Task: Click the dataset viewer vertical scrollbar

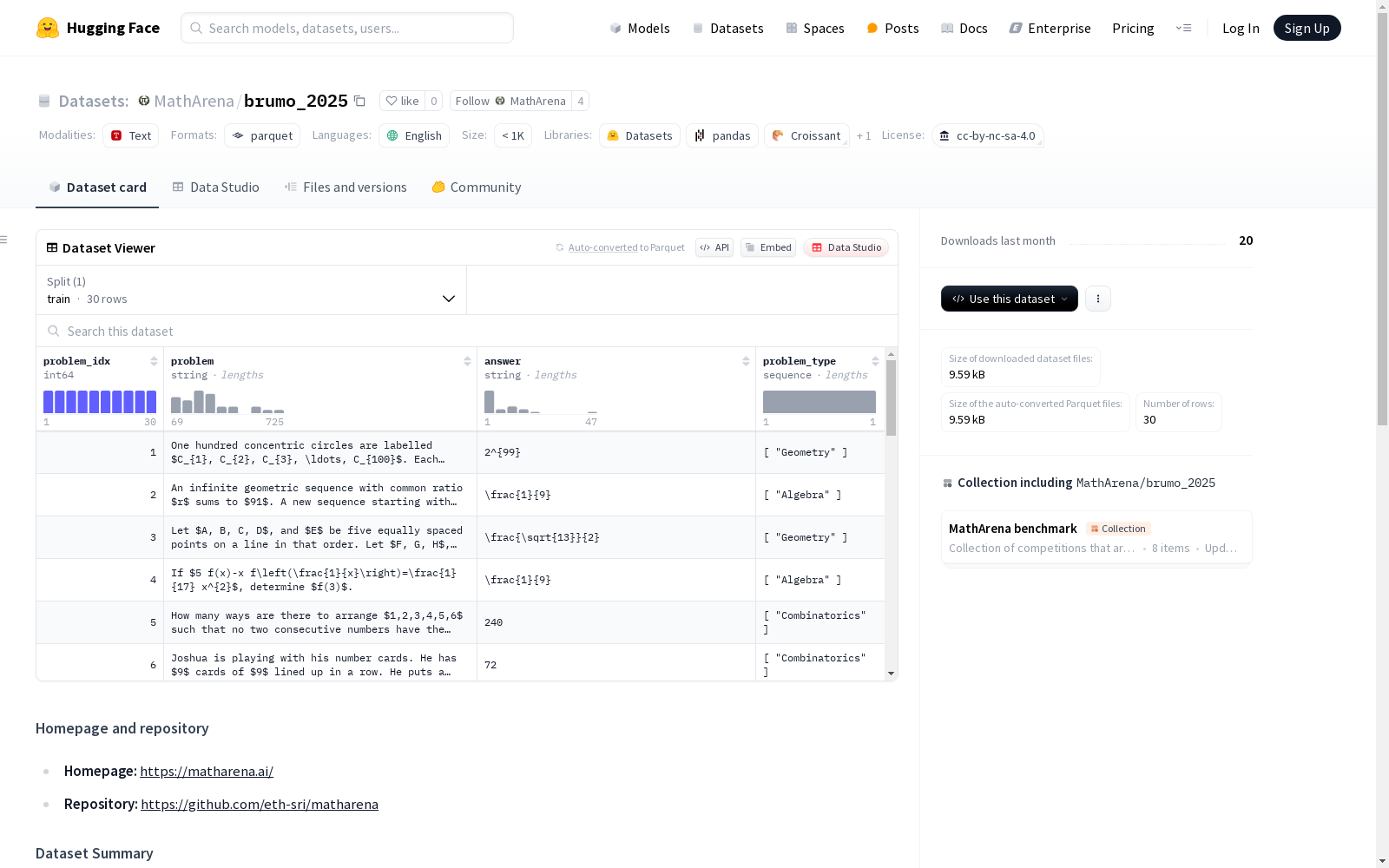Action: click(891, 398)
